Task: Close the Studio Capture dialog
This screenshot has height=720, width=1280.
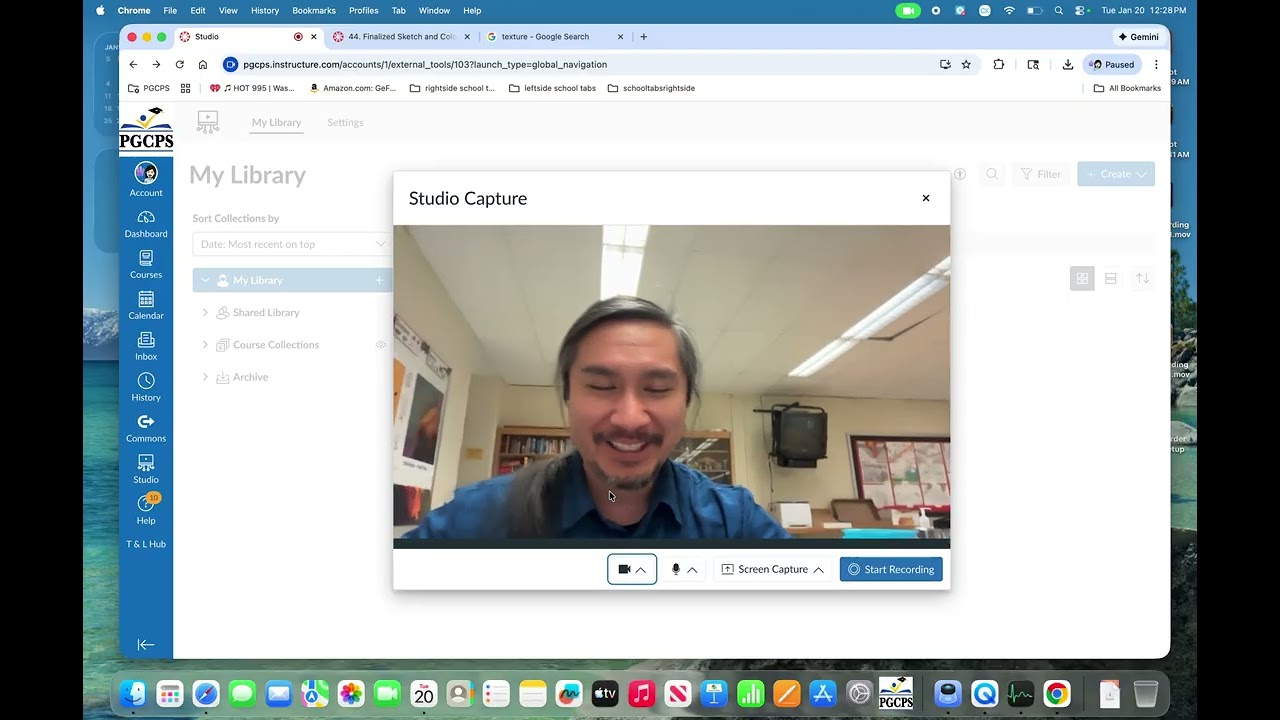Action: pyautogui.click(x=926, y=198)
